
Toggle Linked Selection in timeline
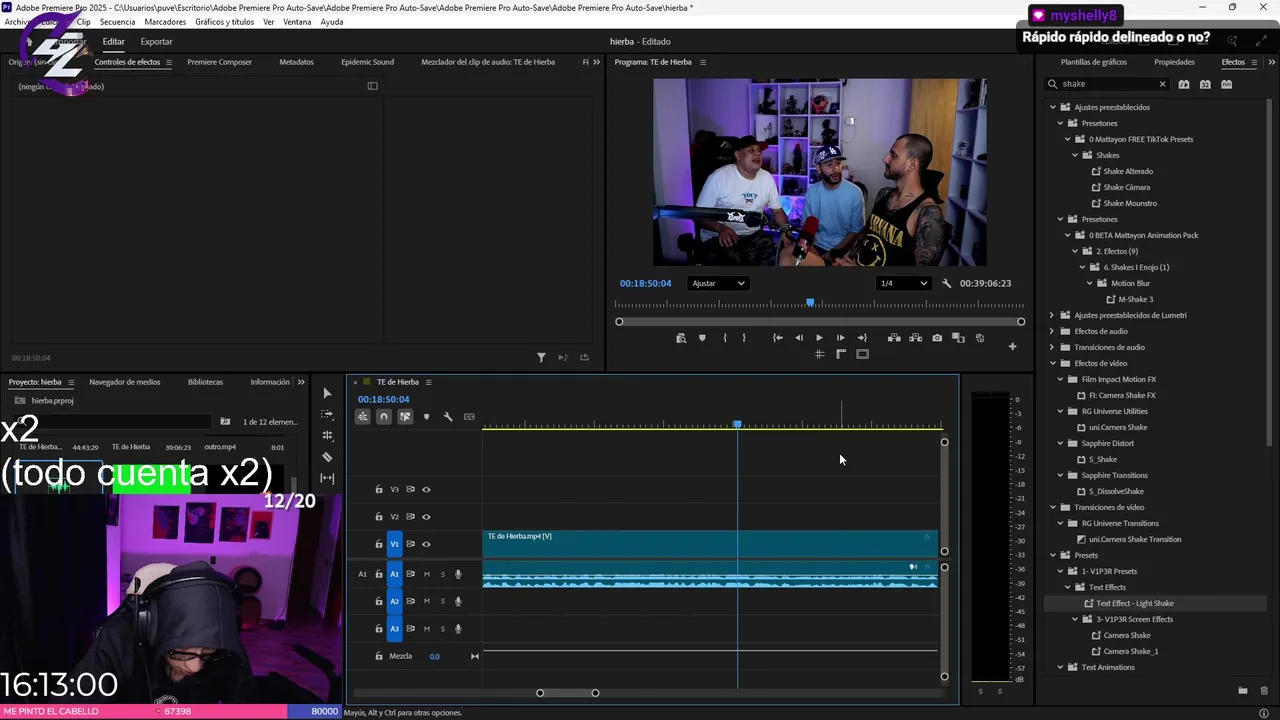click(405, 417)
